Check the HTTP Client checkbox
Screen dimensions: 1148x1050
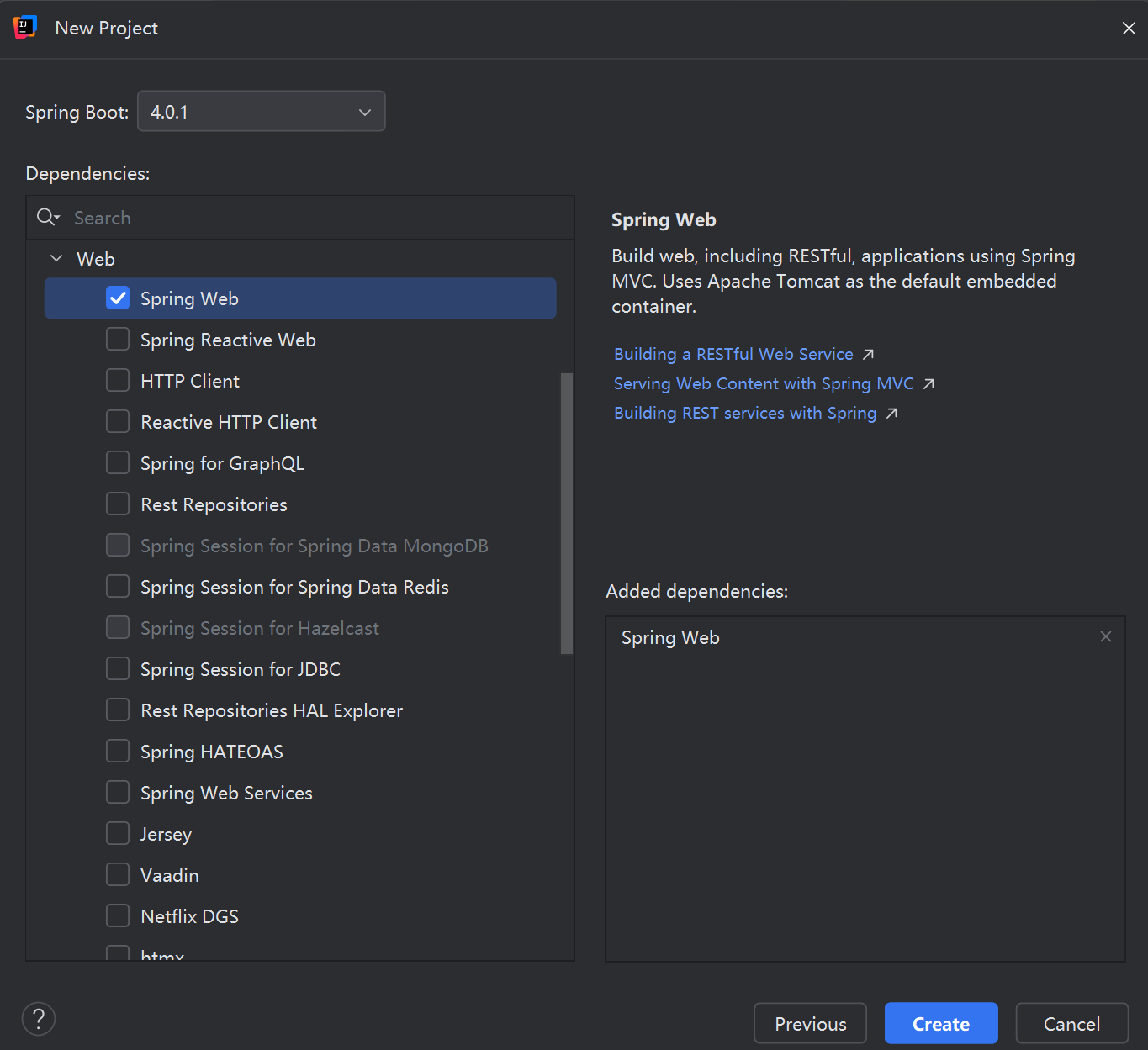[118, 381]
